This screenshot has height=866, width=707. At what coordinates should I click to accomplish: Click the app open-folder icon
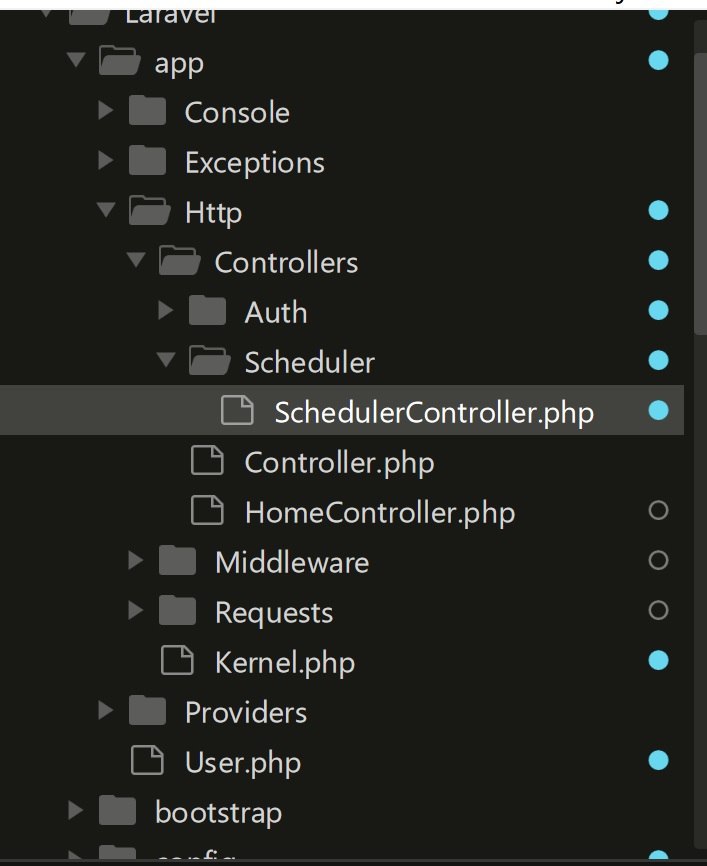[x=119, y=60]
